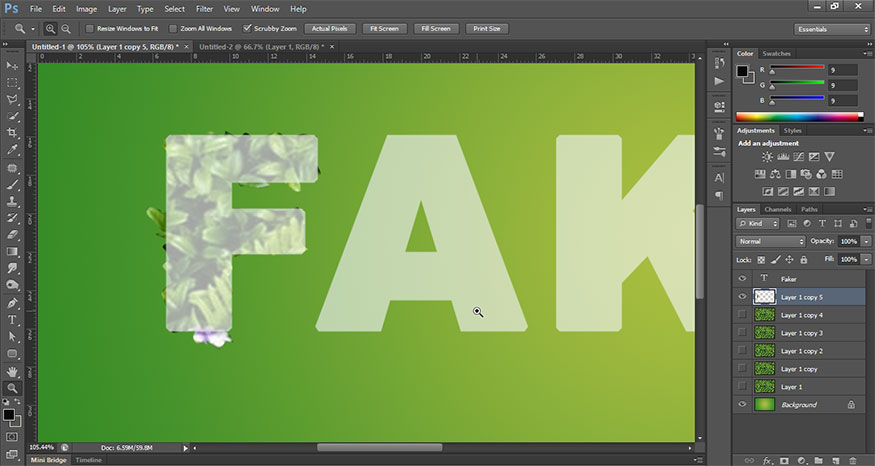Switch to the Channels tab

pos(778,209)
